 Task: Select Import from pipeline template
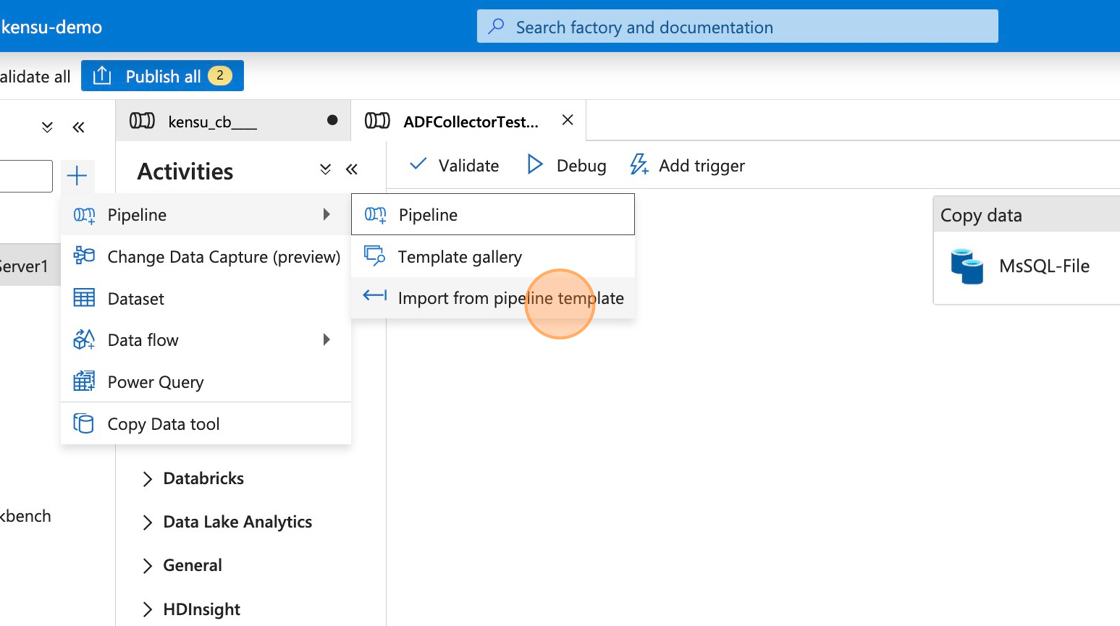(493, 298)
